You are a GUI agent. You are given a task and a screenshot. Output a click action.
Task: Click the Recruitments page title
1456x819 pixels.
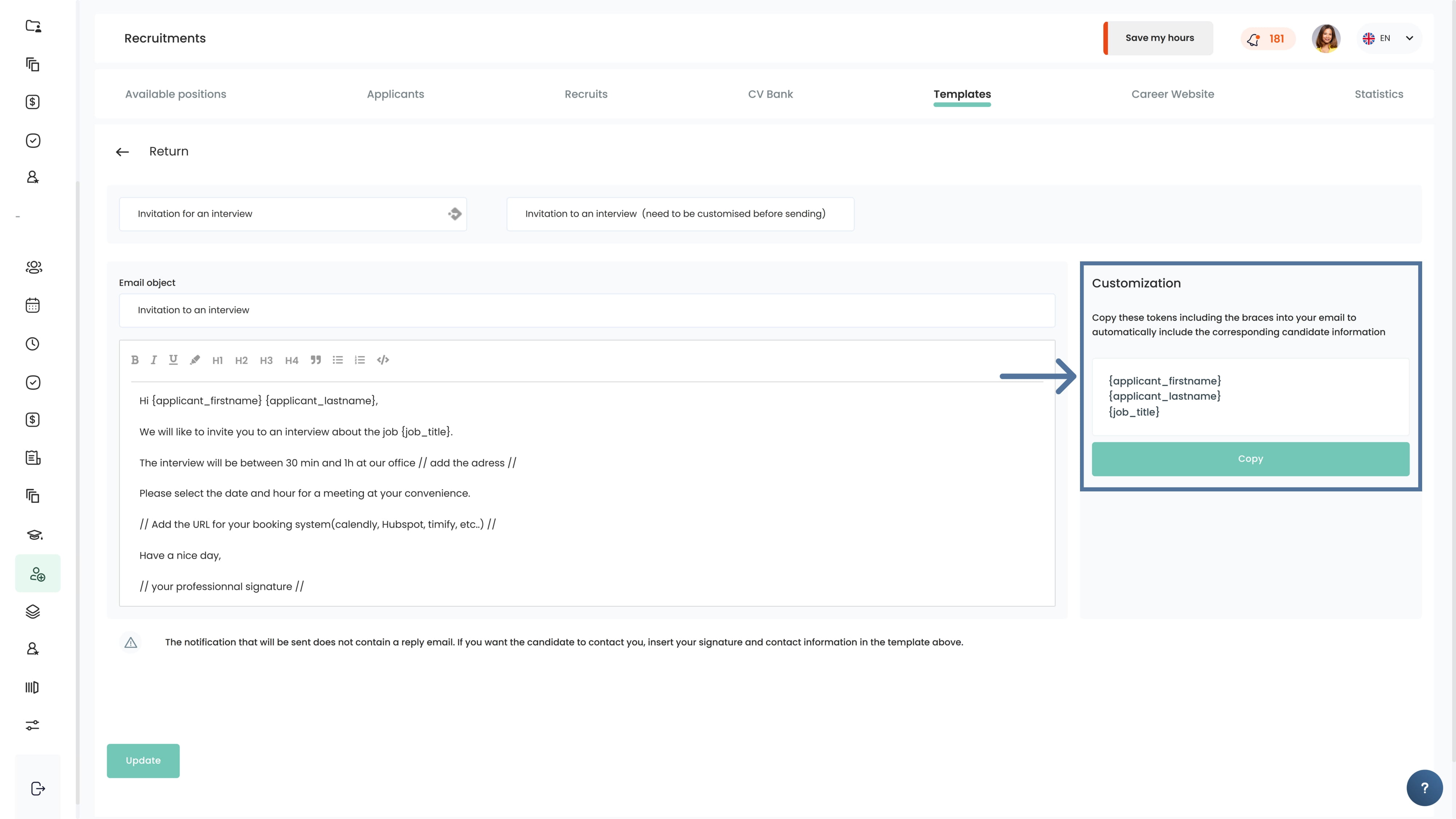[x=165, y=39]
